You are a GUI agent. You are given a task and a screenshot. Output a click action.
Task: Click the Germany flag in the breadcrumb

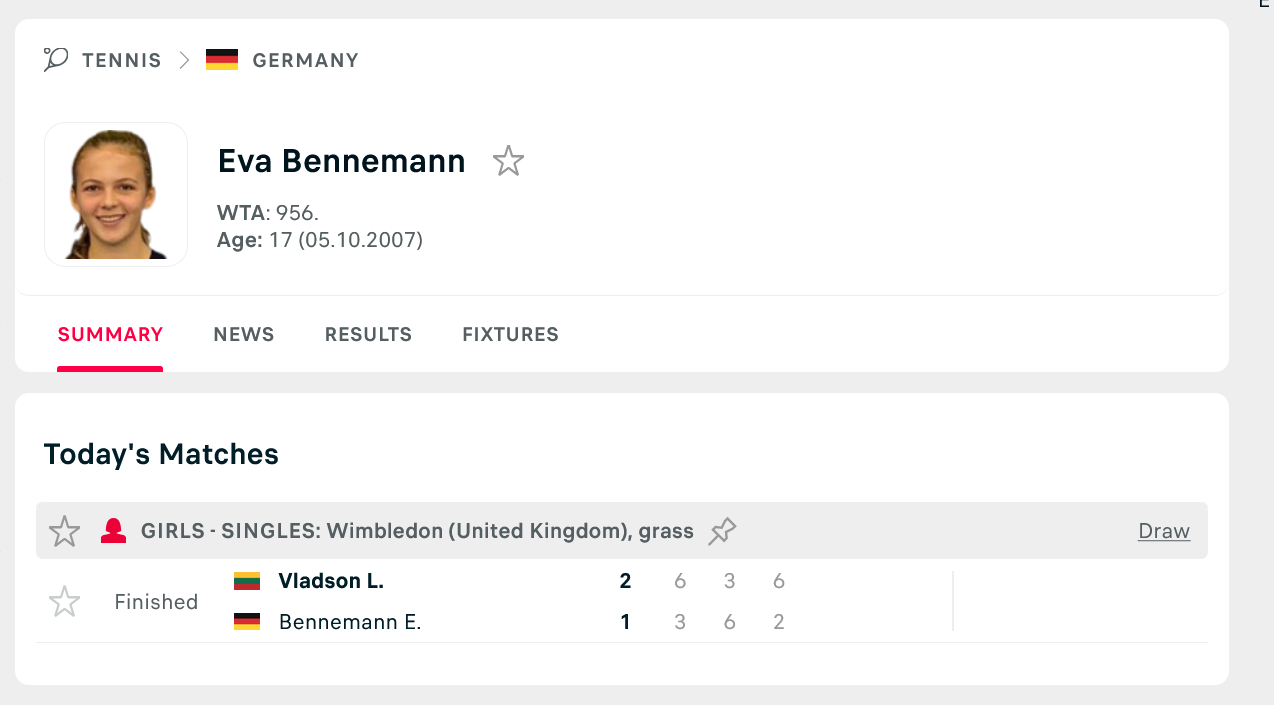222,60
